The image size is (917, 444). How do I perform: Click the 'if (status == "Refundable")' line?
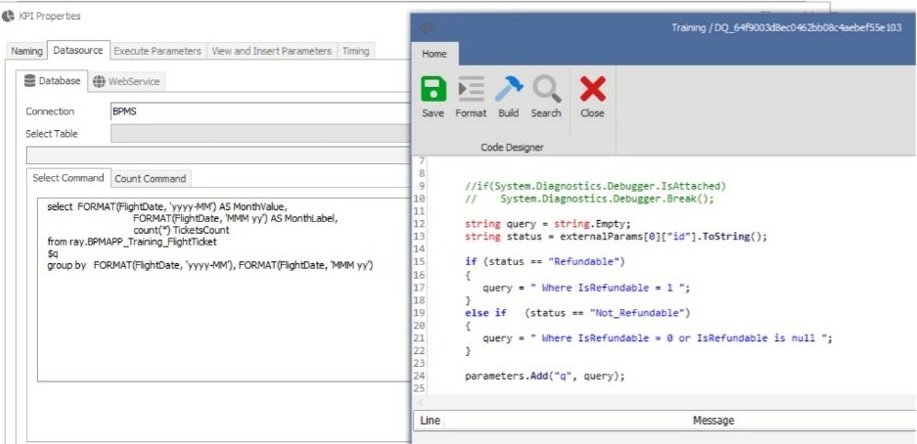545,261
